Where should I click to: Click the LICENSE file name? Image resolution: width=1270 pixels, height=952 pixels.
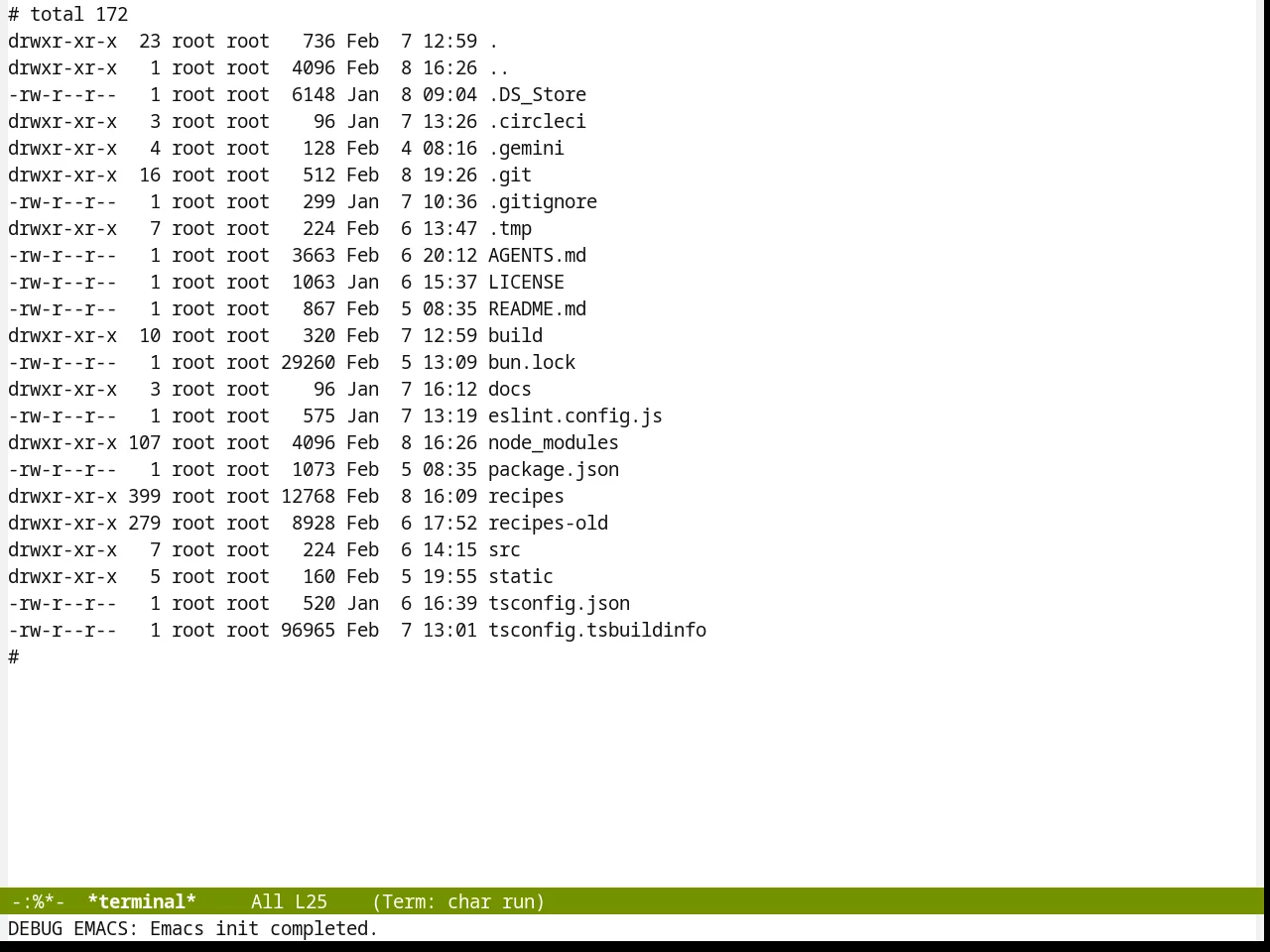pos(526,282)
